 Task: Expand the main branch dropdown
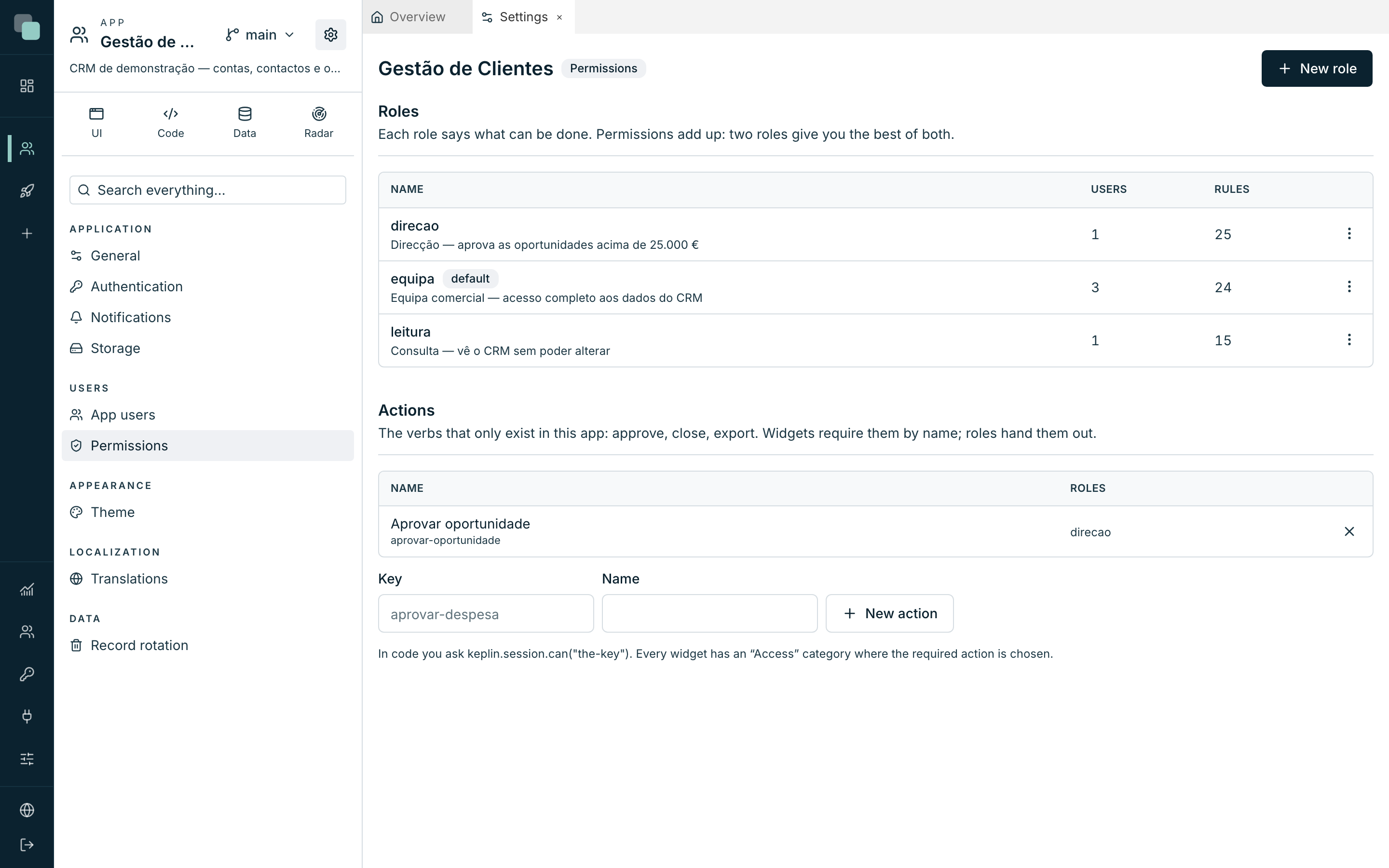coord(260,35)
